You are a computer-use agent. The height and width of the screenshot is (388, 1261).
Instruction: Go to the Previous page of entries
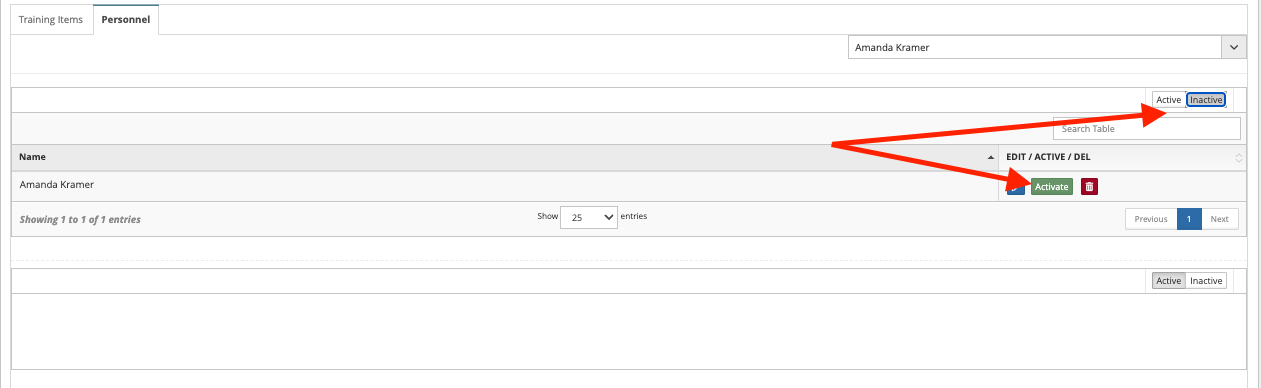(x=1151, y=219)
